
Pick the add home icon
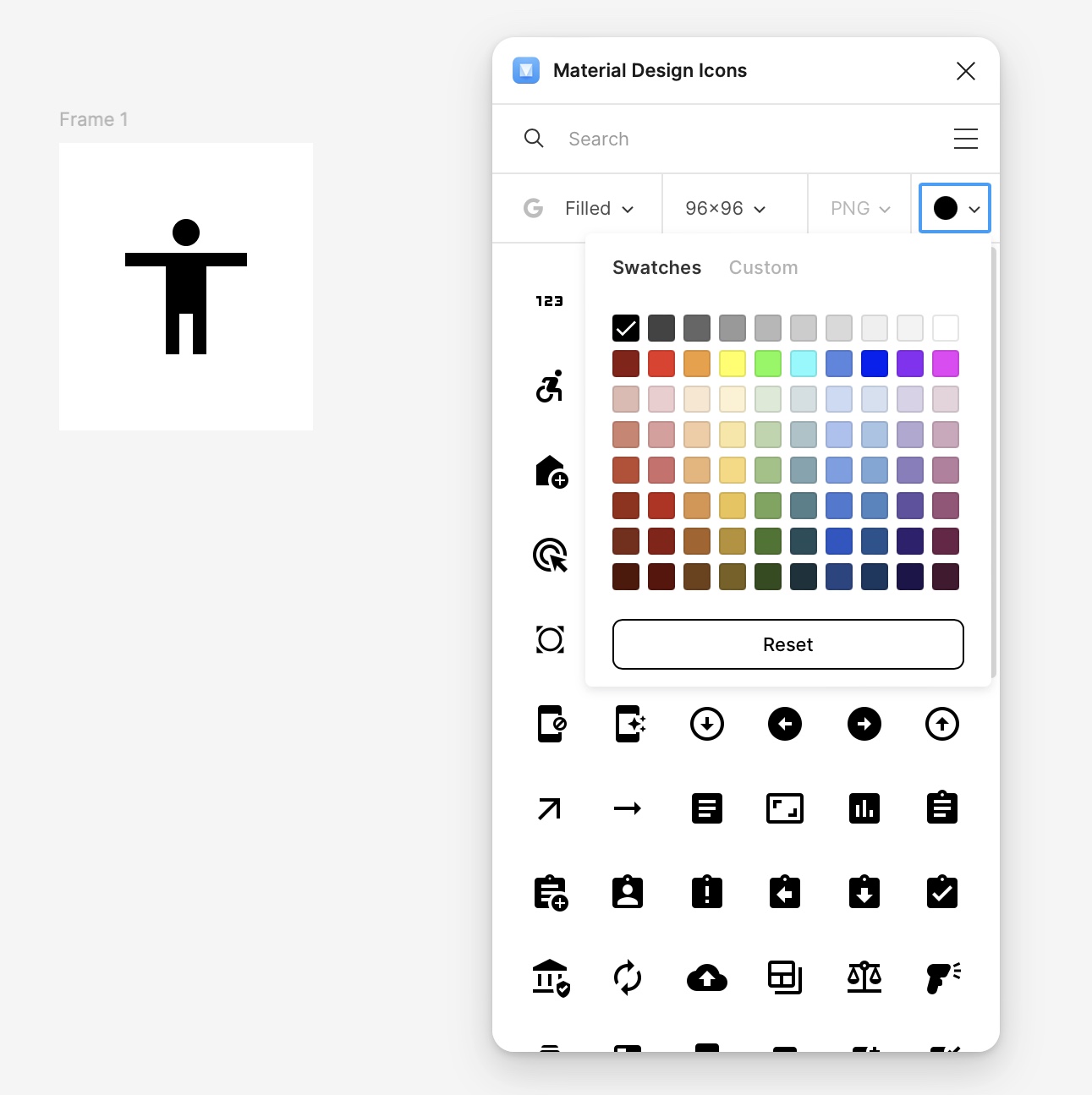(551, 471)
